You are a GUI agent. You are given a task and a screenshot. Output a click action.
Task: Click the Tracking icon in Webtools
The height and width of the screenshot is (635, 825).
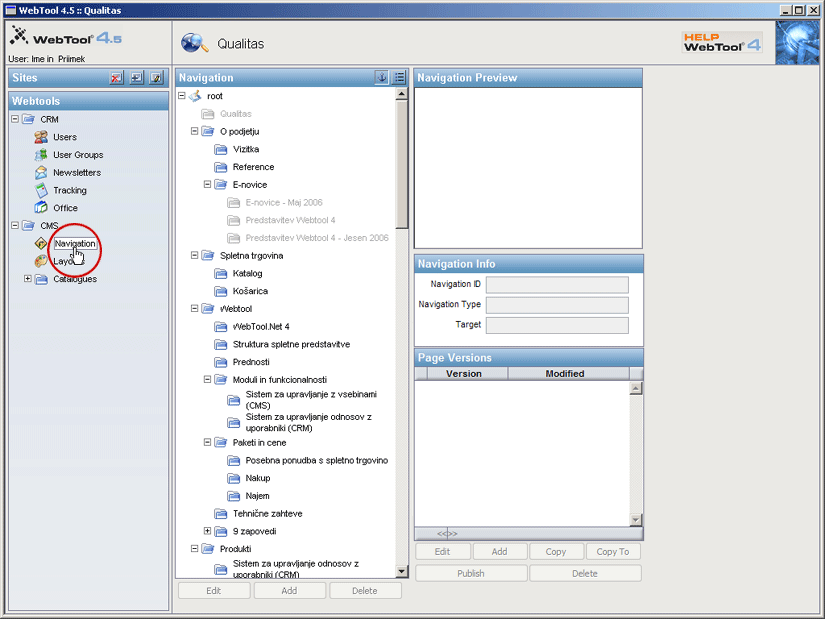click(x=41, y=190)
